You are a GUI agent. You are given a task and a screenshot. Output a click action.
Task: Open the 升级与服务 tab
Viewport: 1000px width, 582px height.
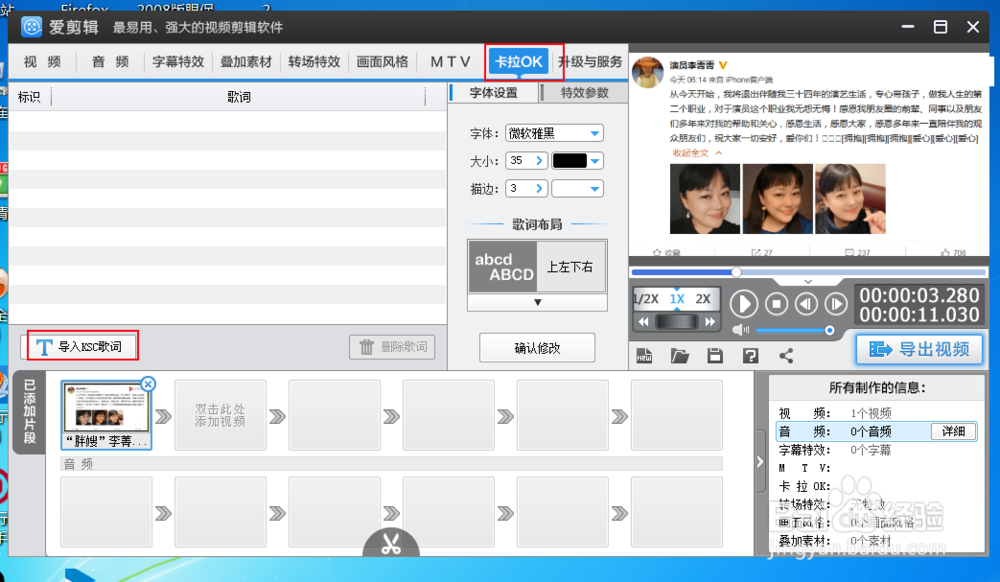590,62
